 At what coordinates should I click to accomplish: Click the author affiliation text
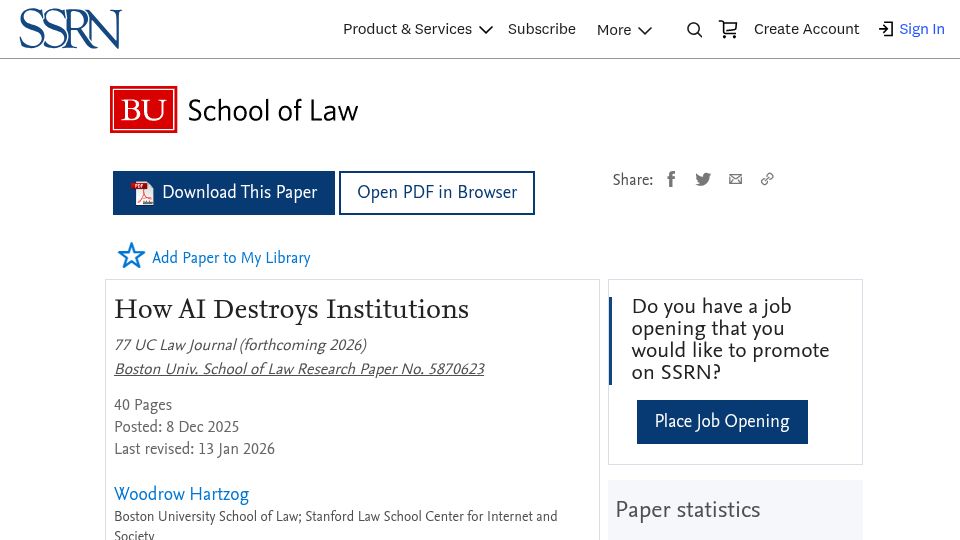point(336,525)
